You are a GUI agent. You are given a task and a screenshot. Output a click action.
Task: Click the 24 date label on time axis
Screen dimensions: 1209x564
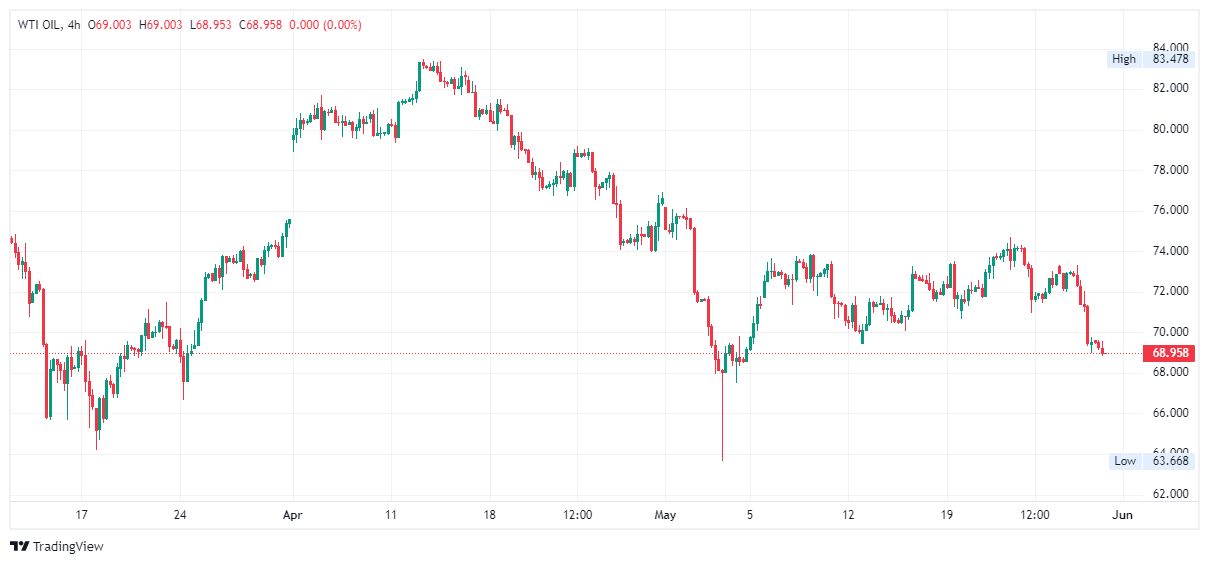click(180, 515)
